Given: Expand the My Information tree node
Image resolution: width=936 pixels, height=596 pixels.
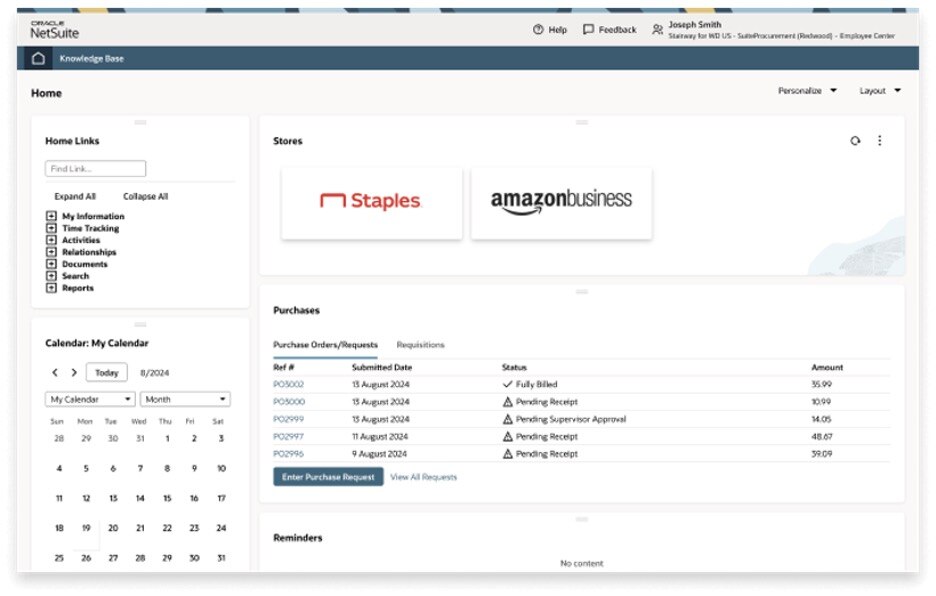Looking at the screenshot, I should [51, 217].
